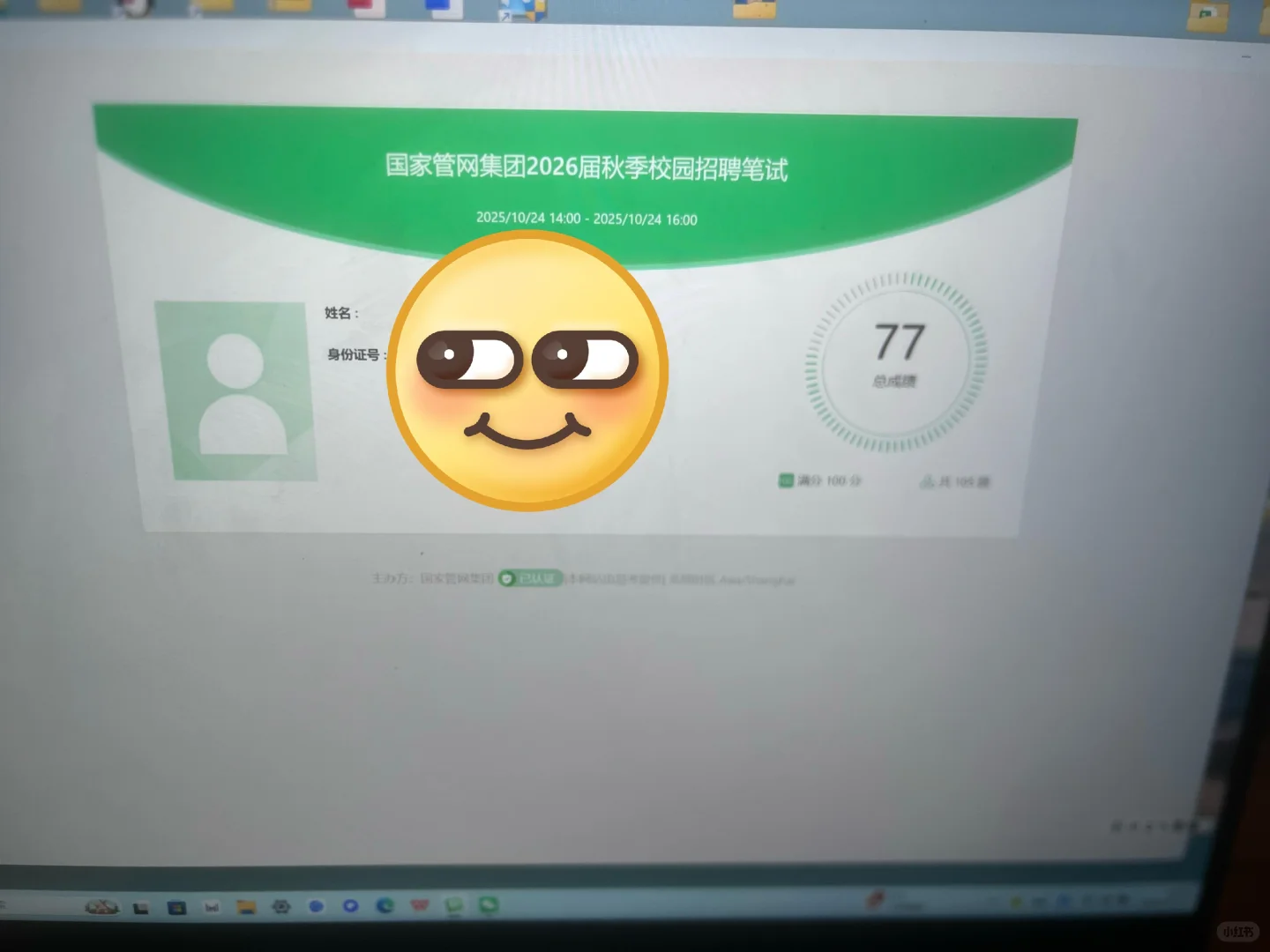This screenshot has width=1270, height=952.
Task: Click the 主办方 organizer text in footer
Action: tap(433, 578)
